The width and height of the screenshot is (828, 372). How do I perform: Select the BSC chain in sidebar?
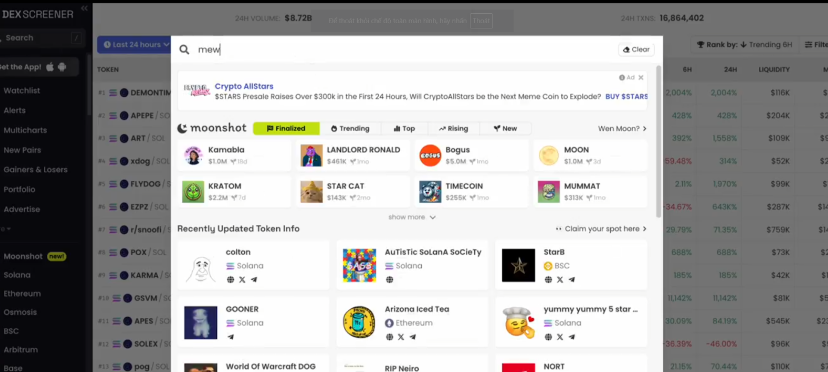(x=11, y=331)
